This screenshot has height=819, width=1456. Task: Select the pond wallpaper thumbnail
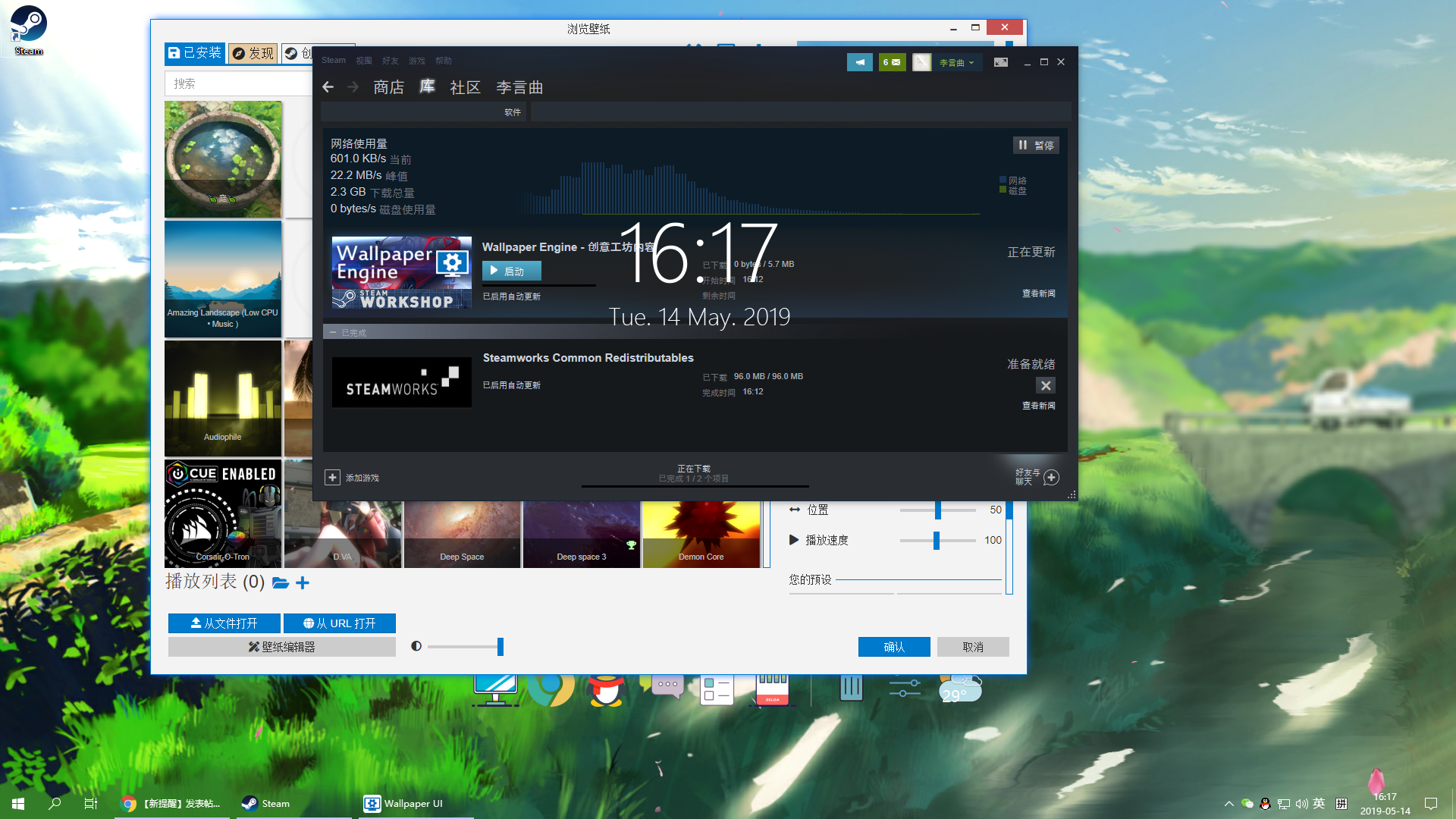223,159
